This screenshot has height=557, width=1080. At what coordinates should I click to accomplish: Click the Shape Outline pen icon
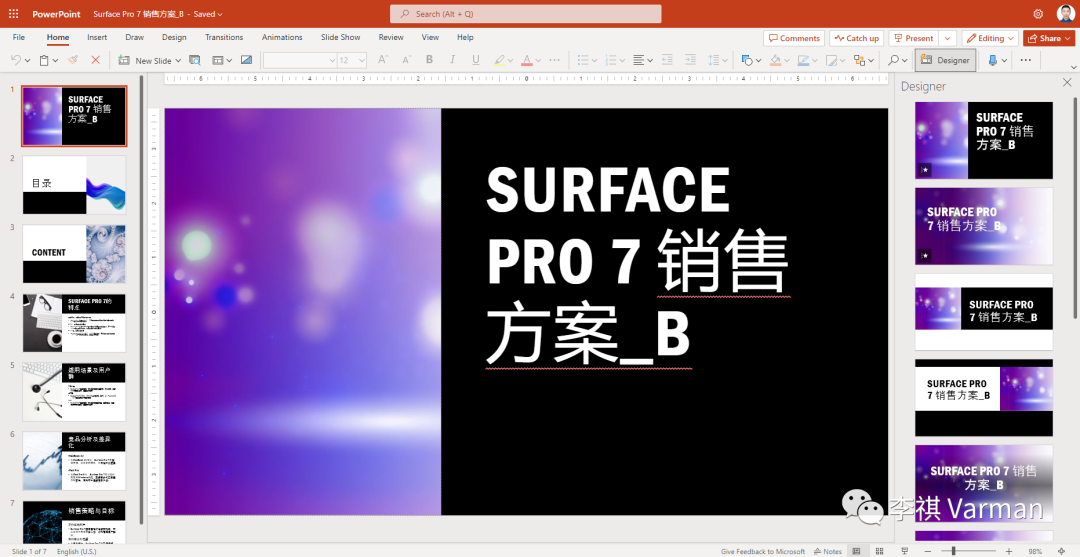(x=802, y=61)
